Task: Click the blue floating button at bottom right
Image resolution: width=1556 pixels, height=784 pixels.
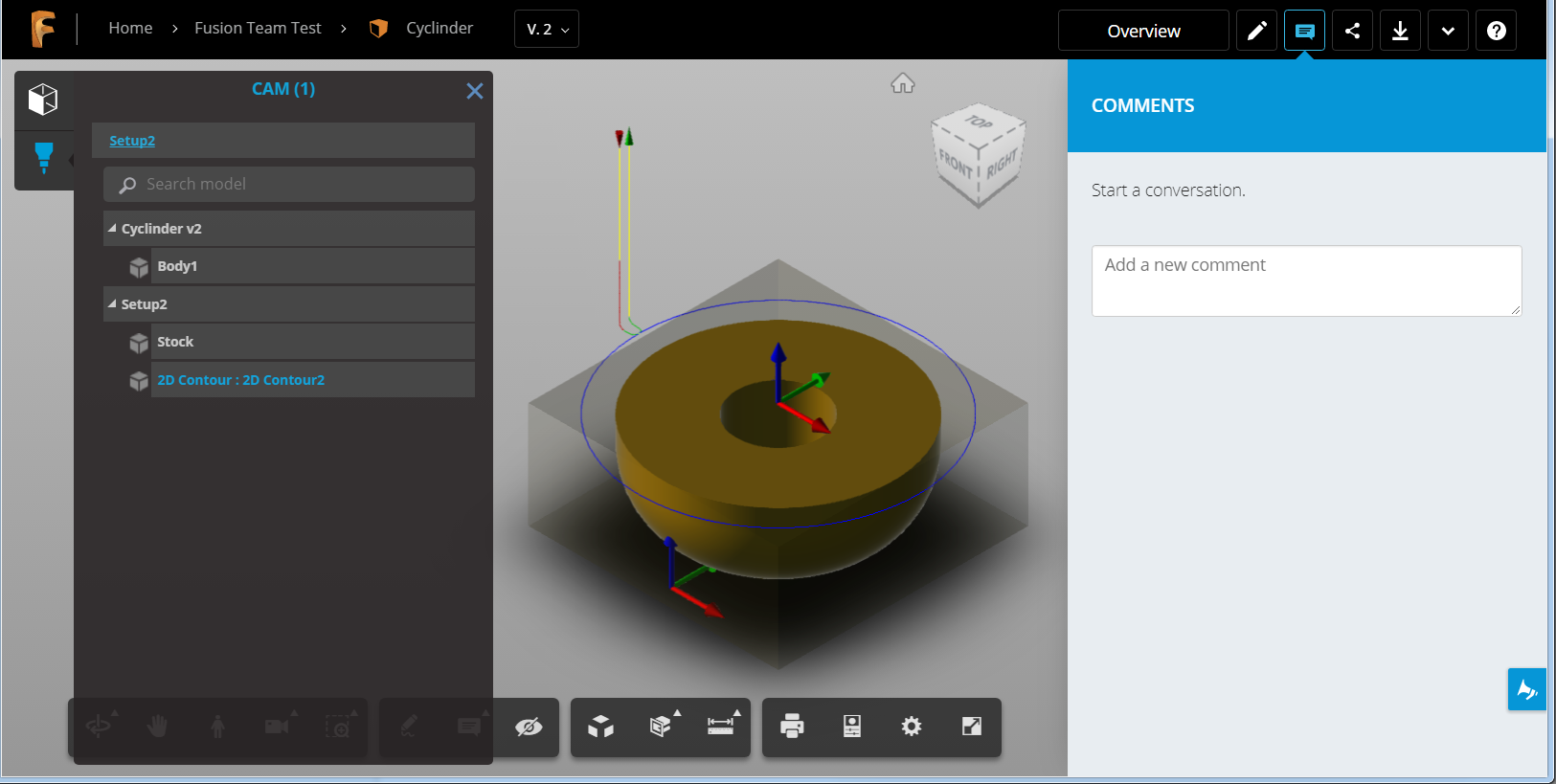Action: tap(1527, 689)
